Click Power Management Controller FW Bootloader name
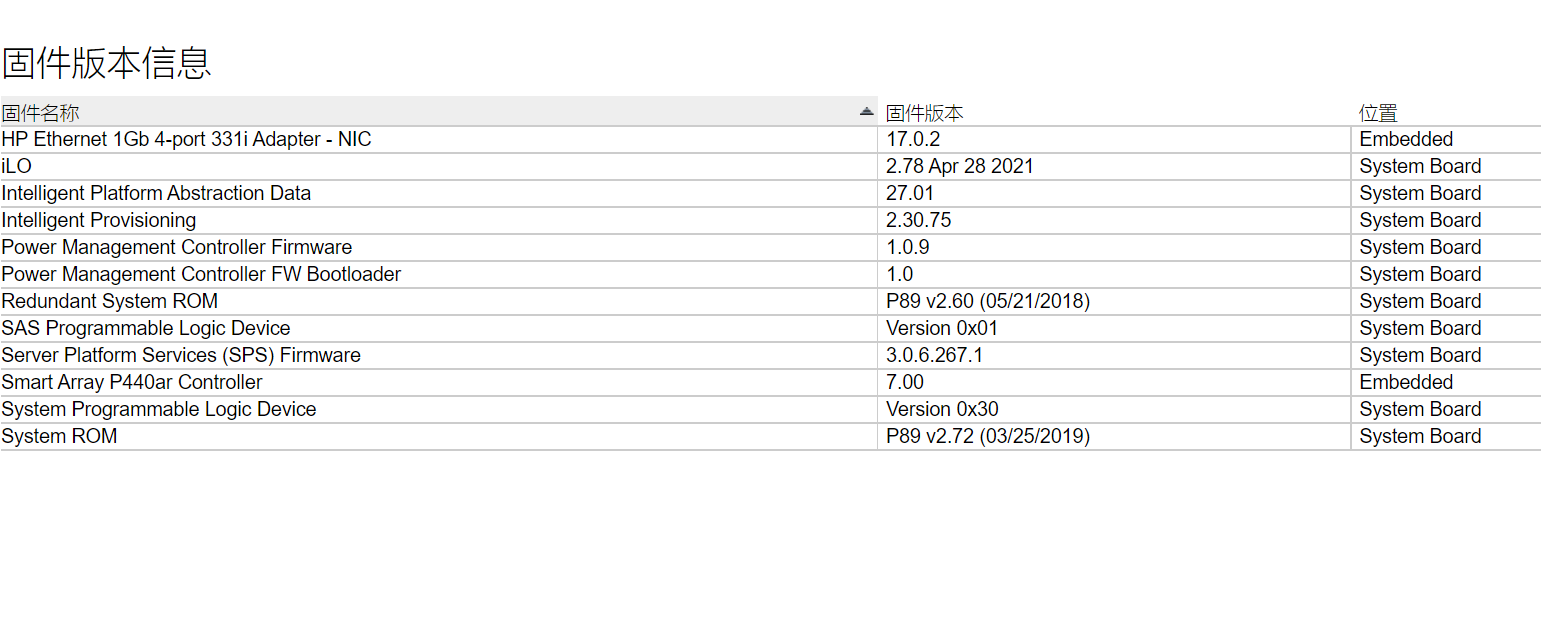The image size is (1541, 644). (201, 274)
